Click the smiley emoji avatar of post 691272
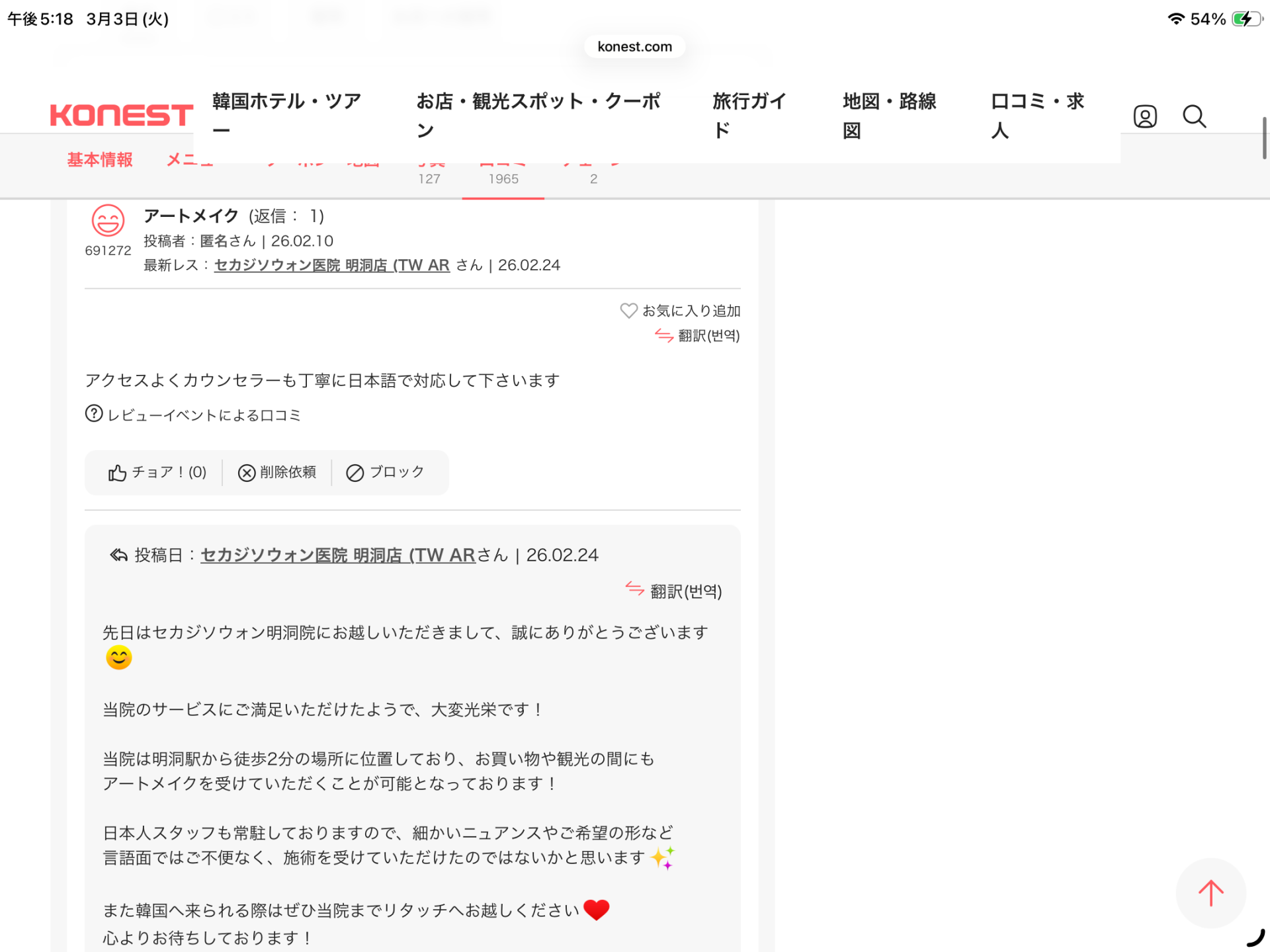1270x952 pixels. [108, 223]
